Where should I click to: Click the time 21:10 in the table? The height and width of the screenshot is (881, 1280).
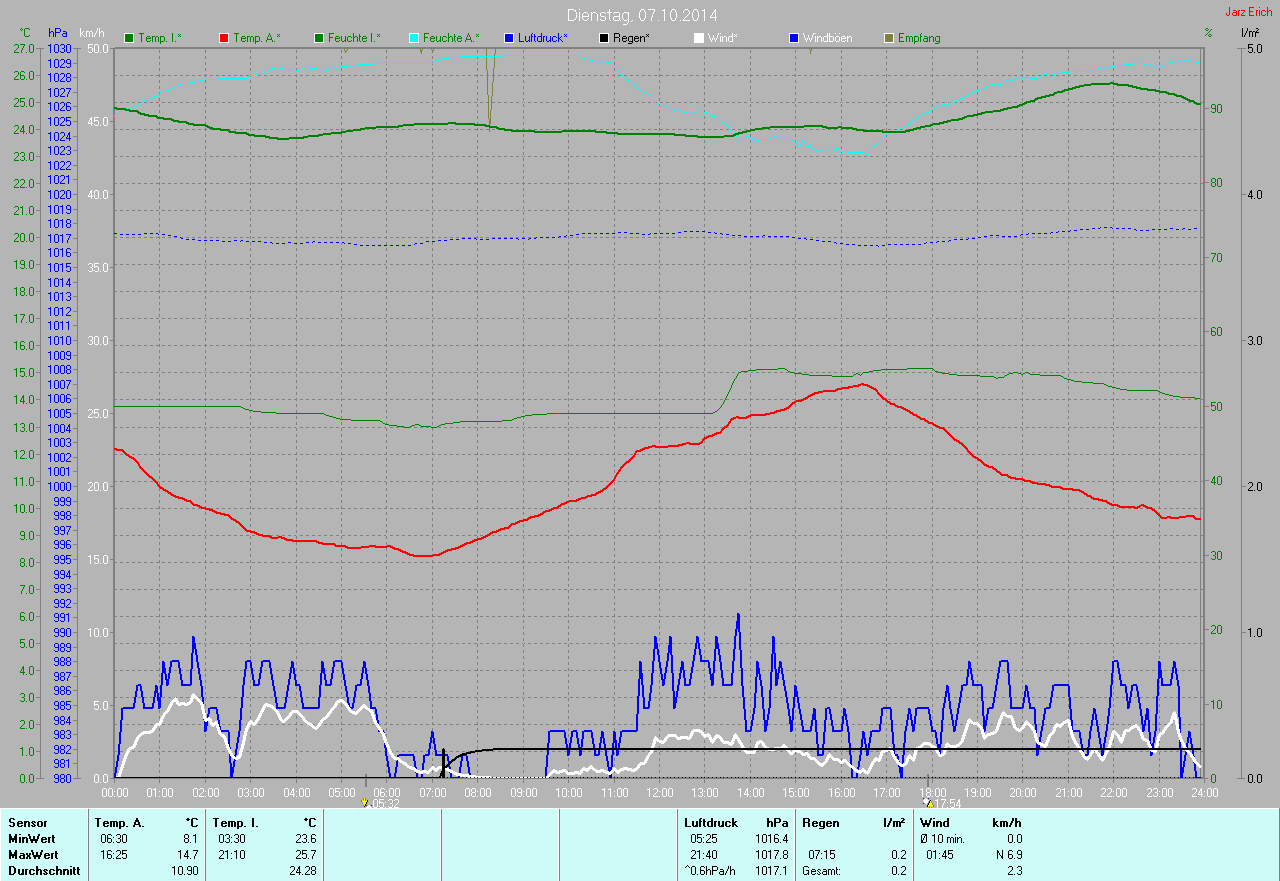(x=232, y=855)
